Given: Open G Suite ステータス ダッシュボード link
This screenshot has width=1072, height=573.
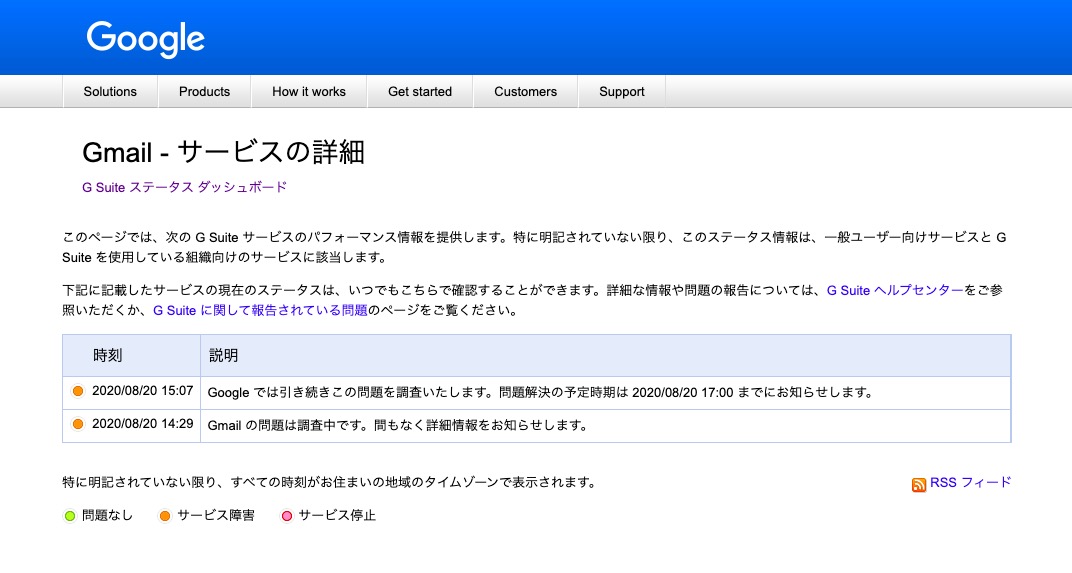Looking at the screenshot, I should (x=185, y=187).
